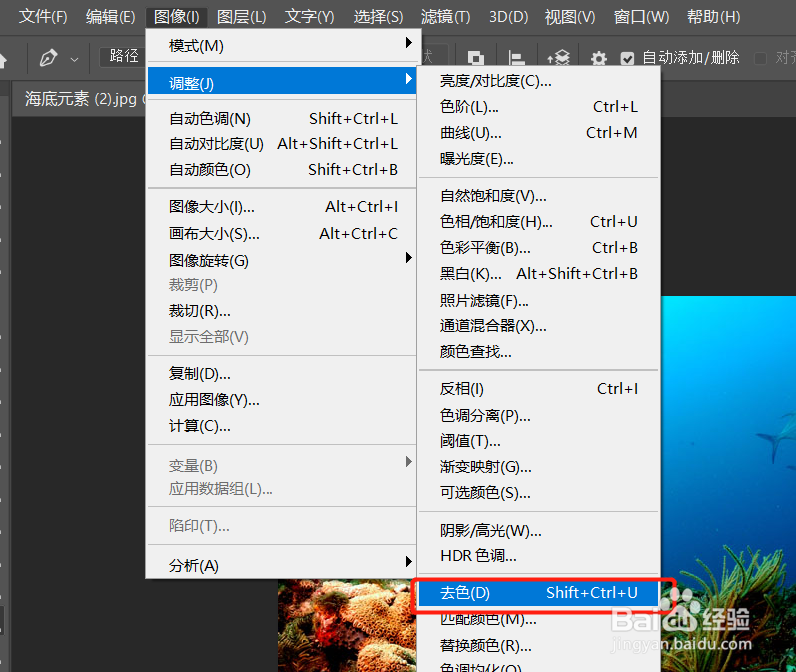The height and width of the screenshot is (672, 796).
Task: Open the 3D(D) menu
Action: pos(509,17)
